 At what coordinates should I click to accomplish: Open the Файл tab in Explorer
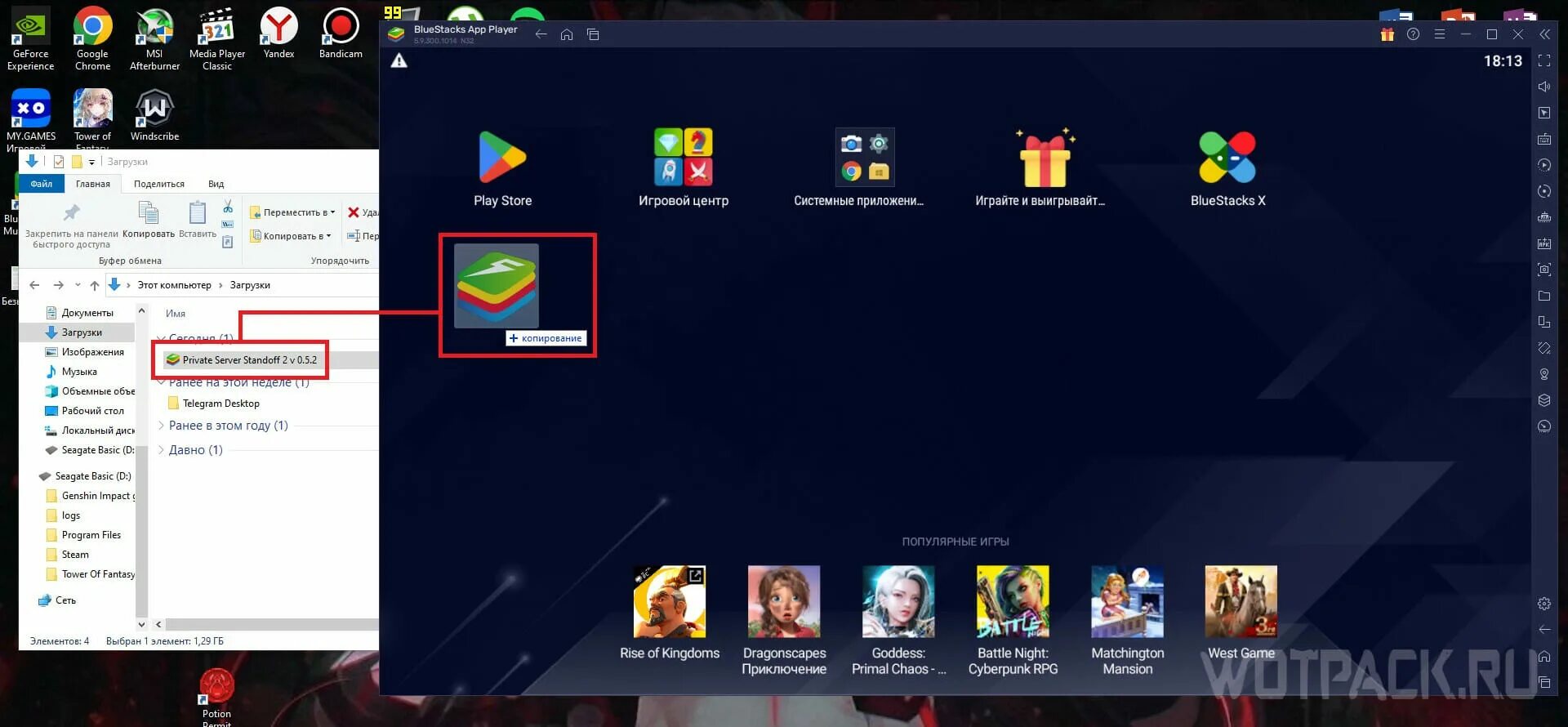coord(41,184)
